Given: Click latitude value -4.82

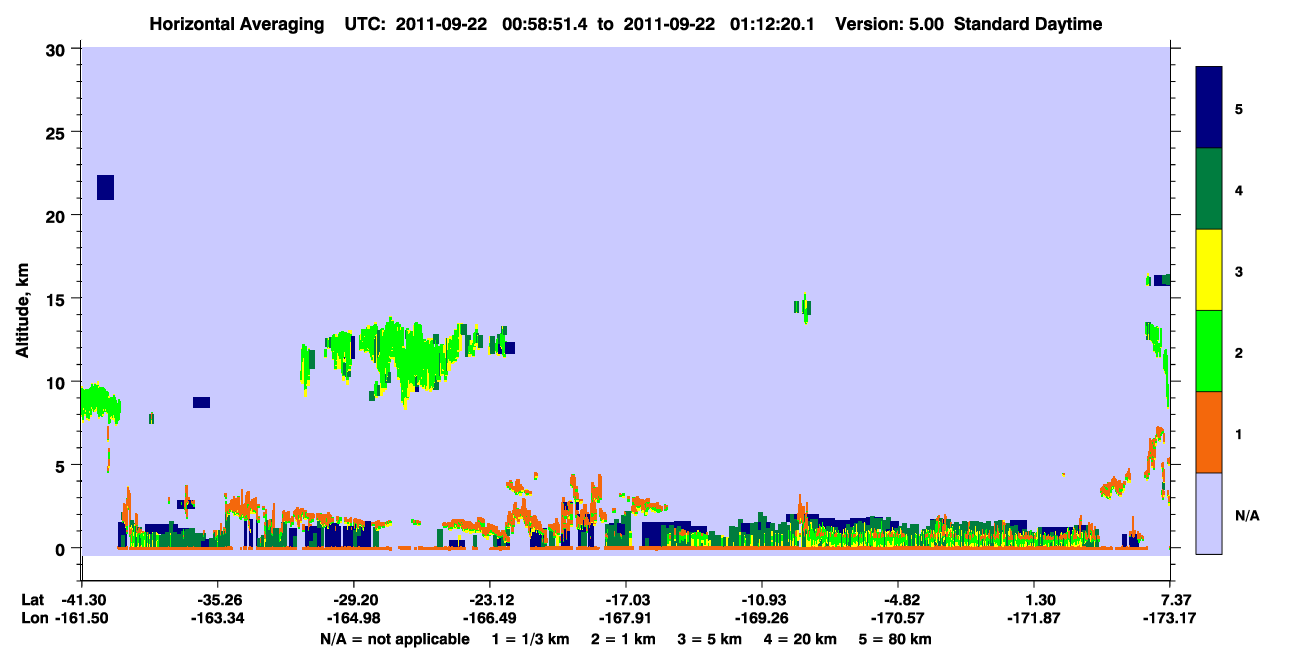Looking at the screenshot, I should (x=898, y=600).
